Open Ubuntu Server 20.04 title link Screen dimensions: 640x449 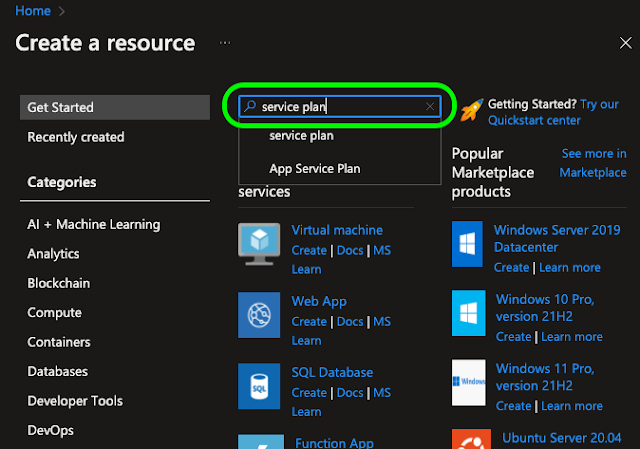562,438
